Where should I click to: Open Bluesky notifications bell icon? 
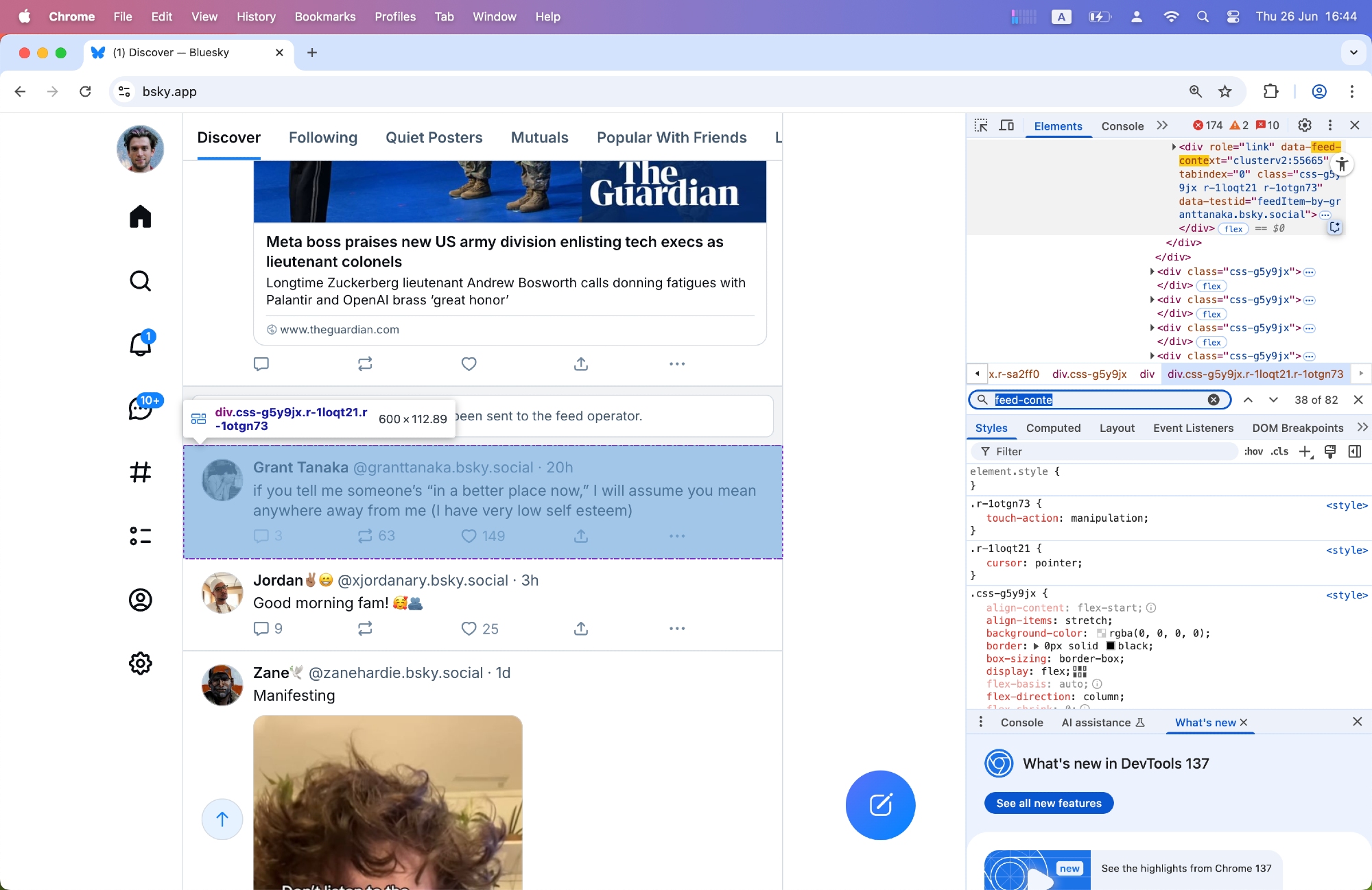click(x=141, y=344)
